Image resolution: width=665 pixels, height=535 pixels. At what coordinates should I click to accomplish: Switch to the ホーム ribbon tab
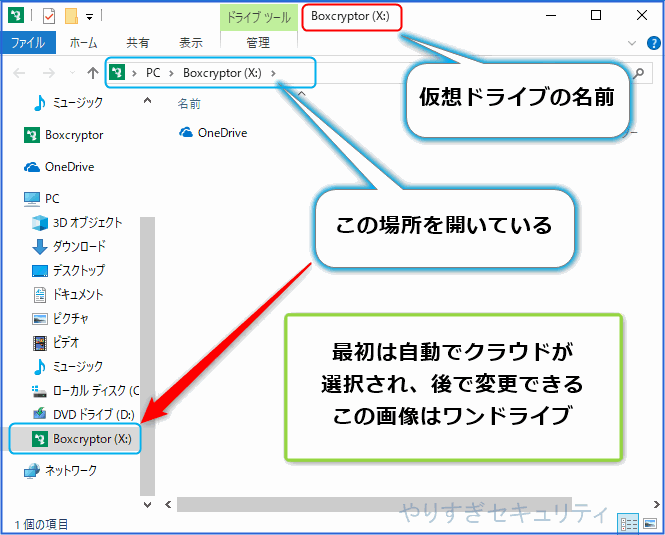pyautogui.click(x=83, y=42)
